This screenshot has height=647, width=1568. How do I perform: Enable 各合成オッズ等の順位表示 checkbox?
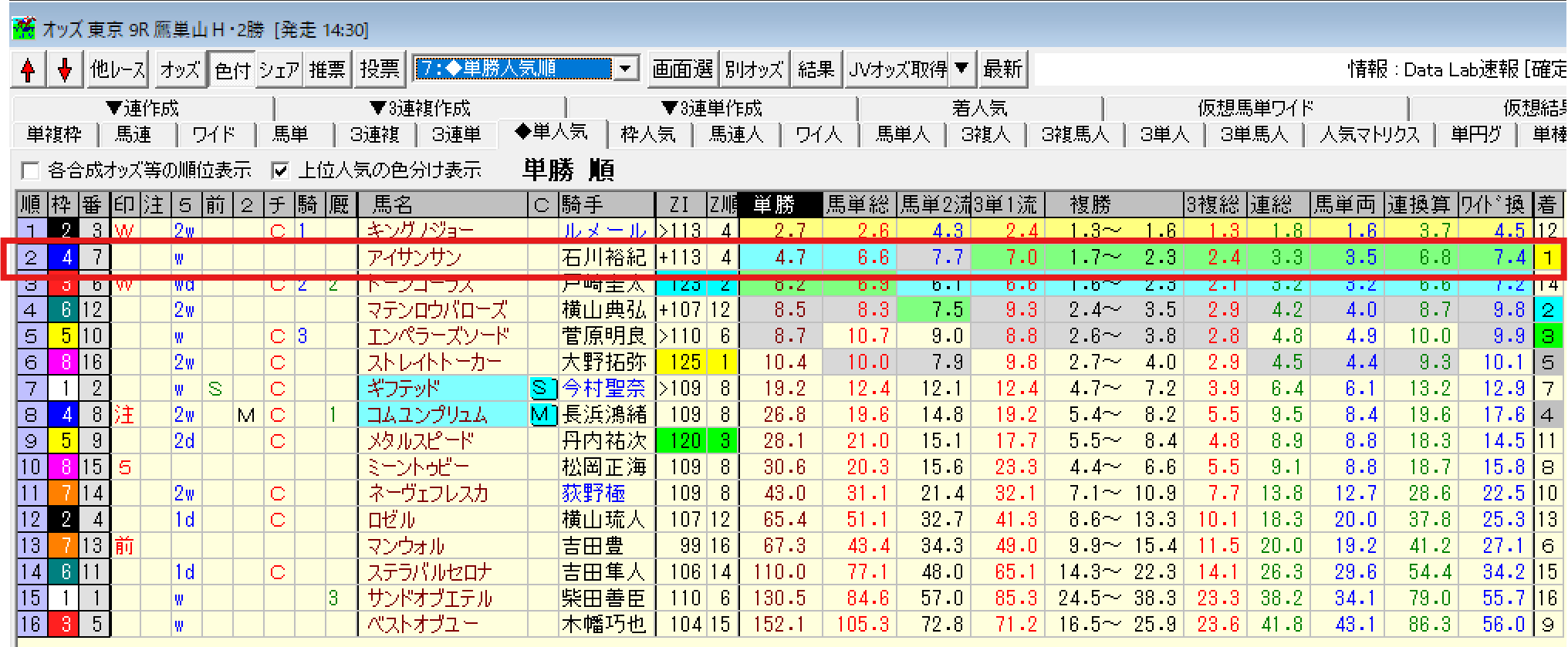(x=31, y=170)
